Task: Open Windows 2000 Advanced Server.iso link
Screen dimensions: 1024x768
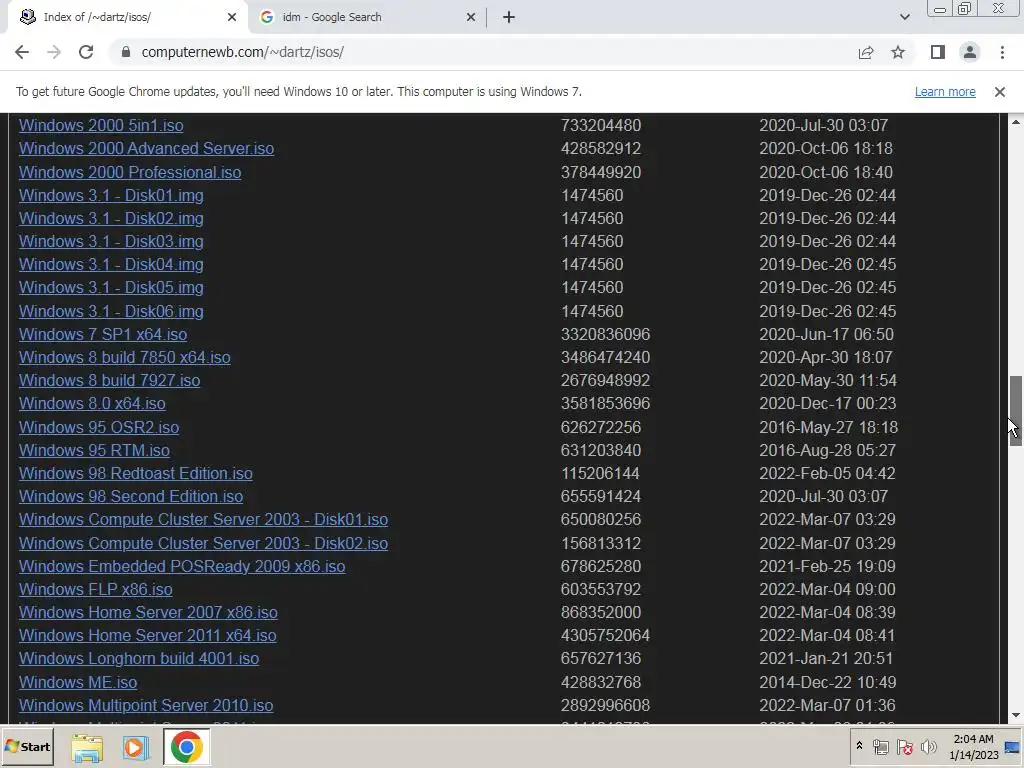Action: coord(146,149)
